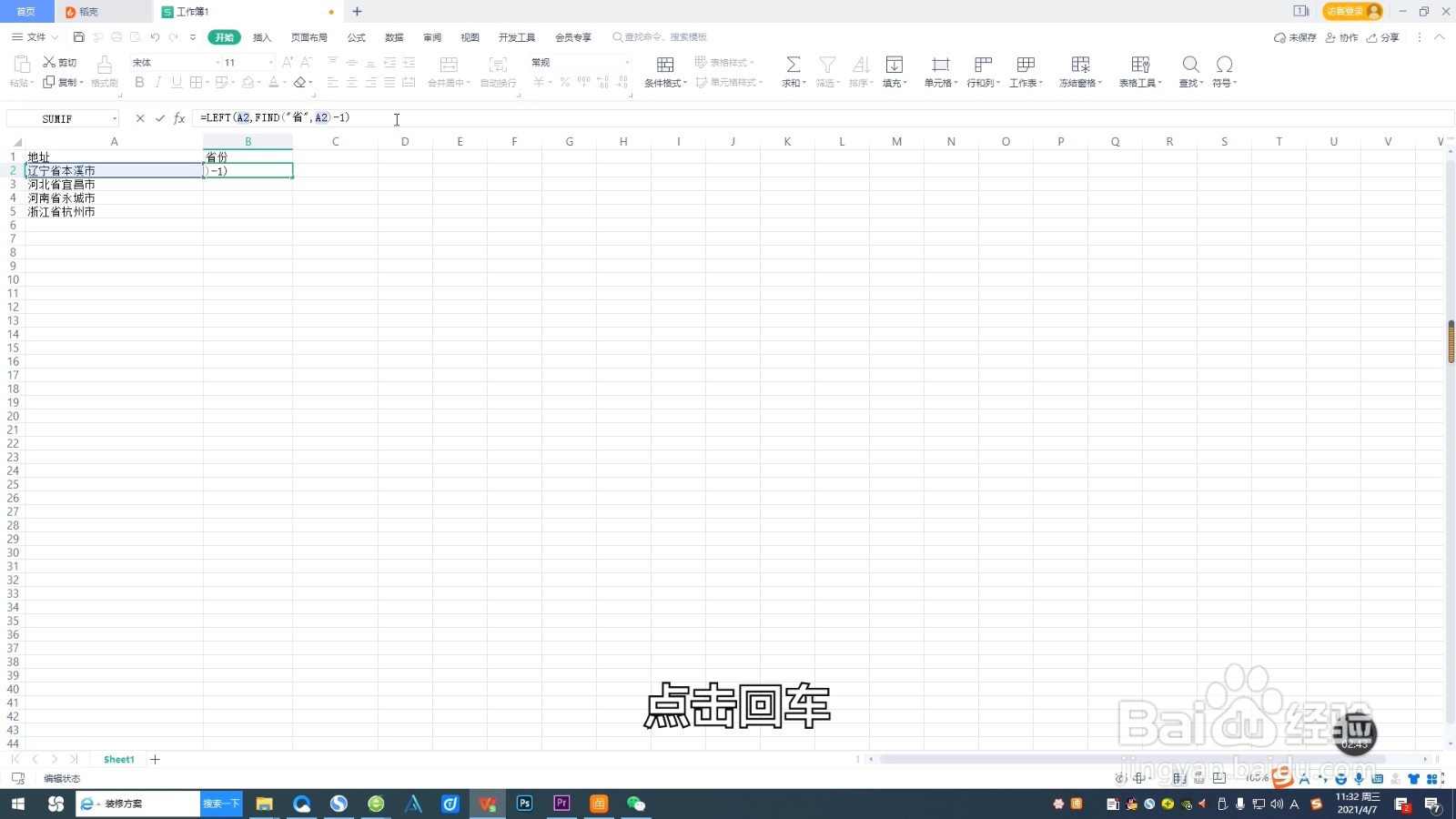Image resolution: width=1456 pixels, height=819 pixels.
Task: Select the Sheet1 tab
Action: (119, 759)
